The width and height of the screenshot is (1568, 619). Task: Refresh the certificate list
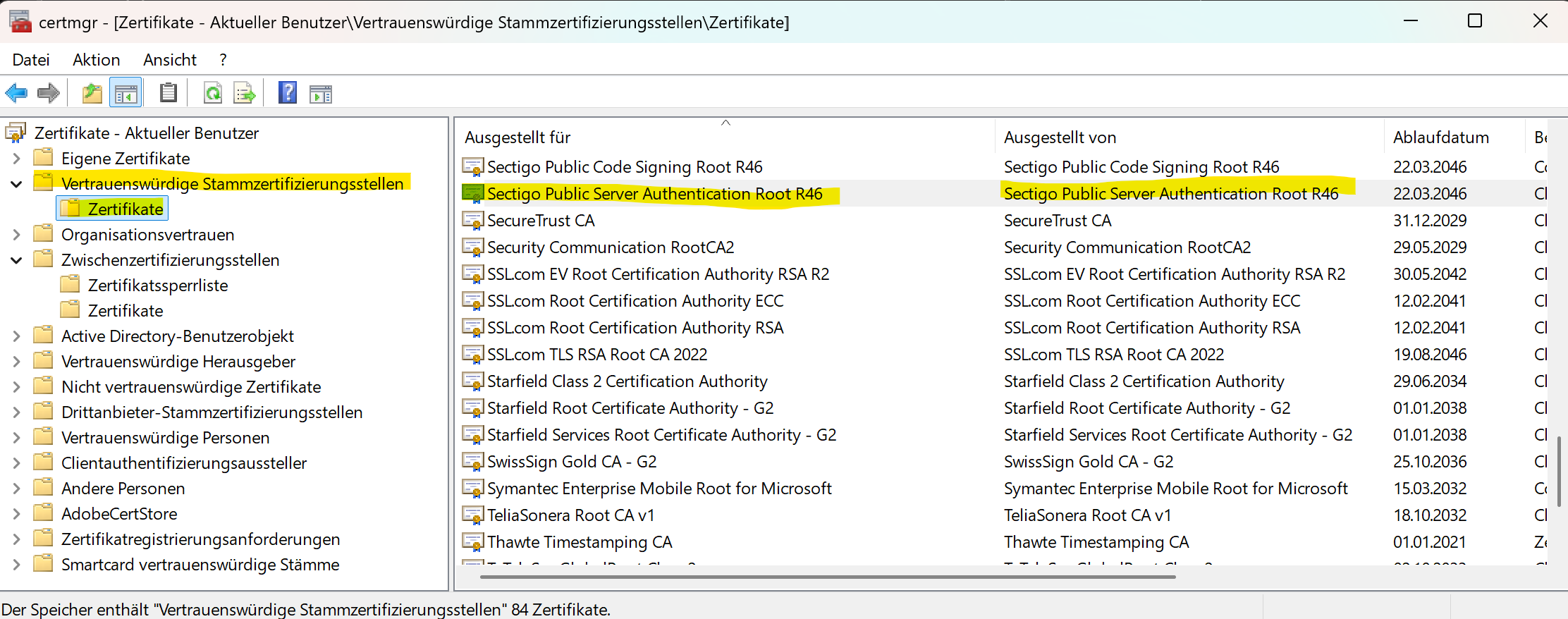[x=212, y=93]
